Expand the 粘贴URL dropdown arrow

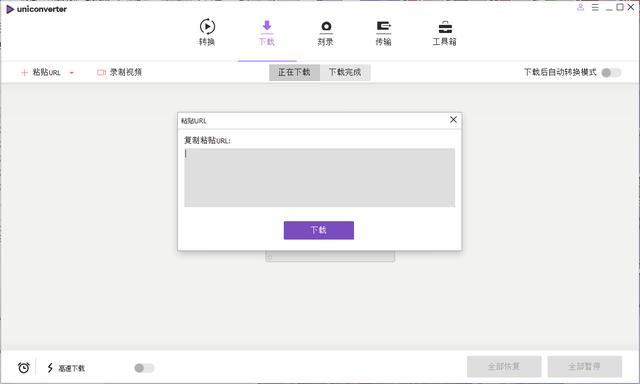tap(71, 73)
